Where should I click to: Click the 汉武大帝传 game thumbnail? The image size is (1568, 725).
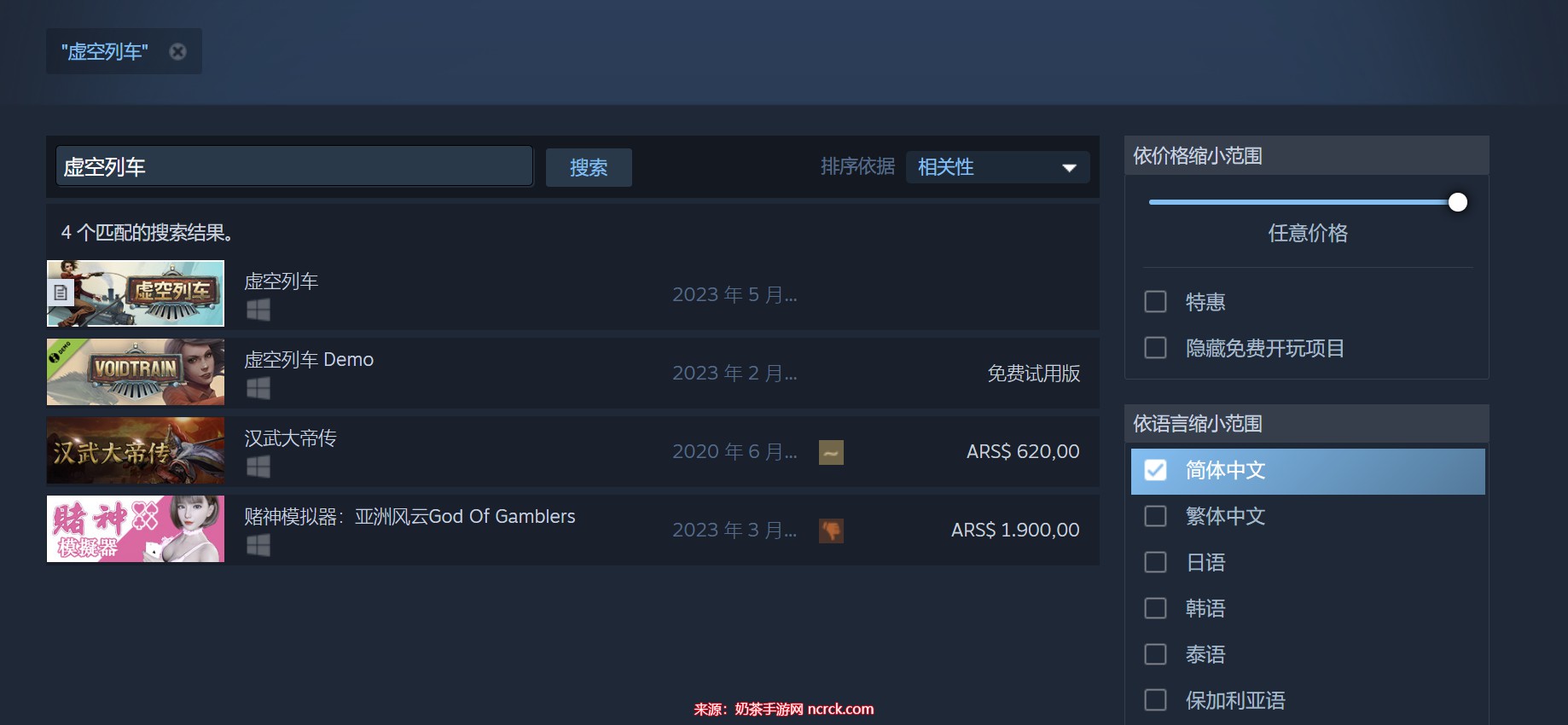136,451
